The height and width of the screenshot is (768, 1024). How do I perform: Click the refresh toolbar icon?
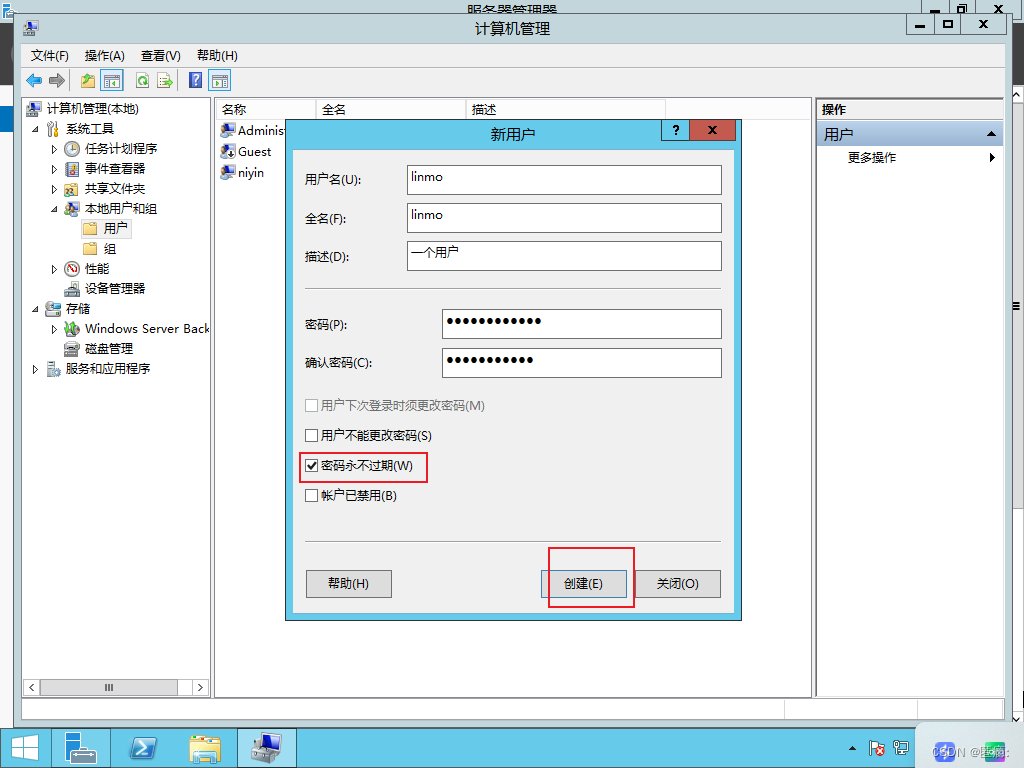click(x=142, y=81)
